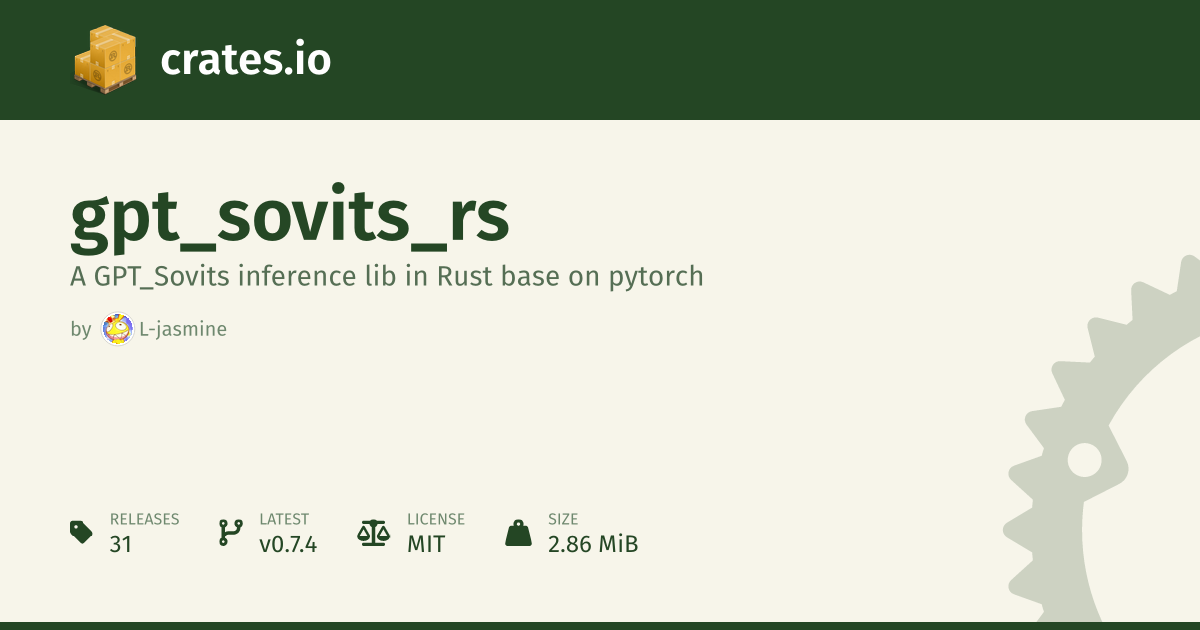Select the License label

click(x=435, y=519)
